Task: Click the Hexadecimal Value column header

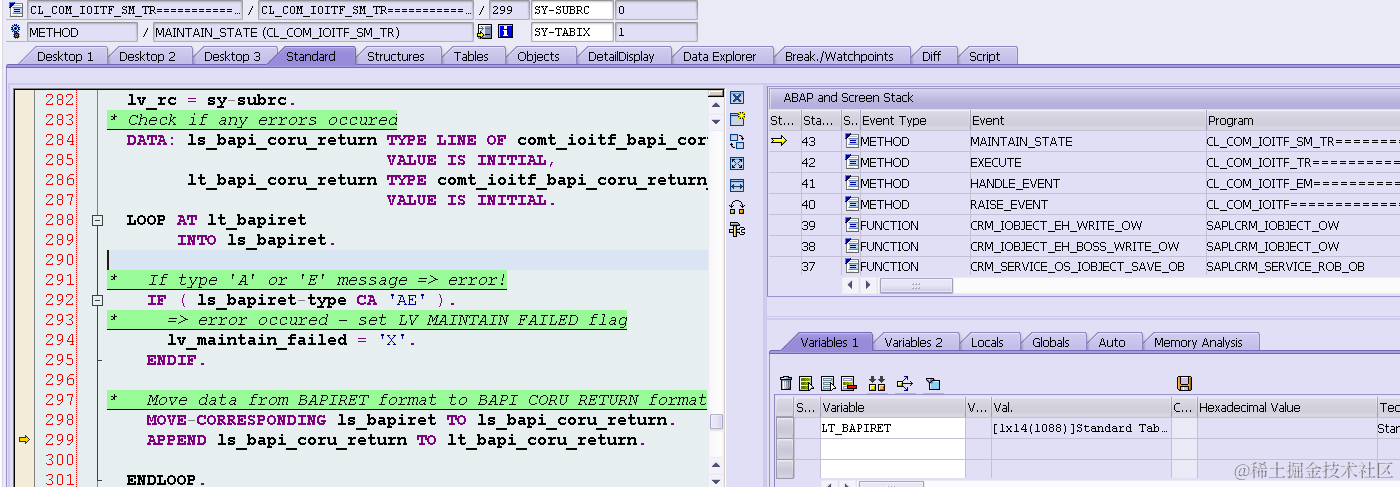Action: click(x=1285, y=407)
